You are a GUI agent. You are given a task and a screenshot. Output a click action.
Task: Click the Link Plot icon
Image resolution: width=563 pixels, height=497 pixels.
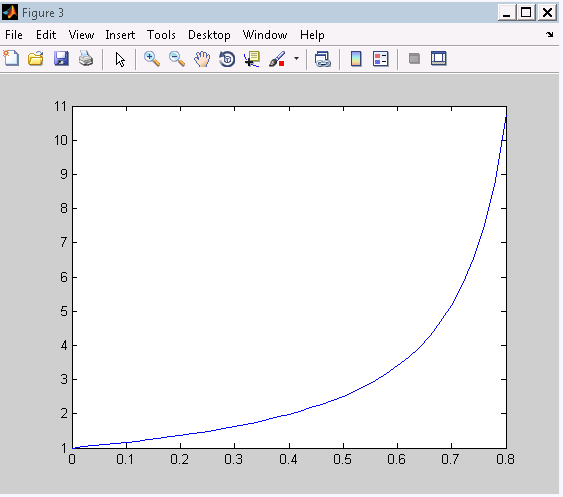(322, 59)
